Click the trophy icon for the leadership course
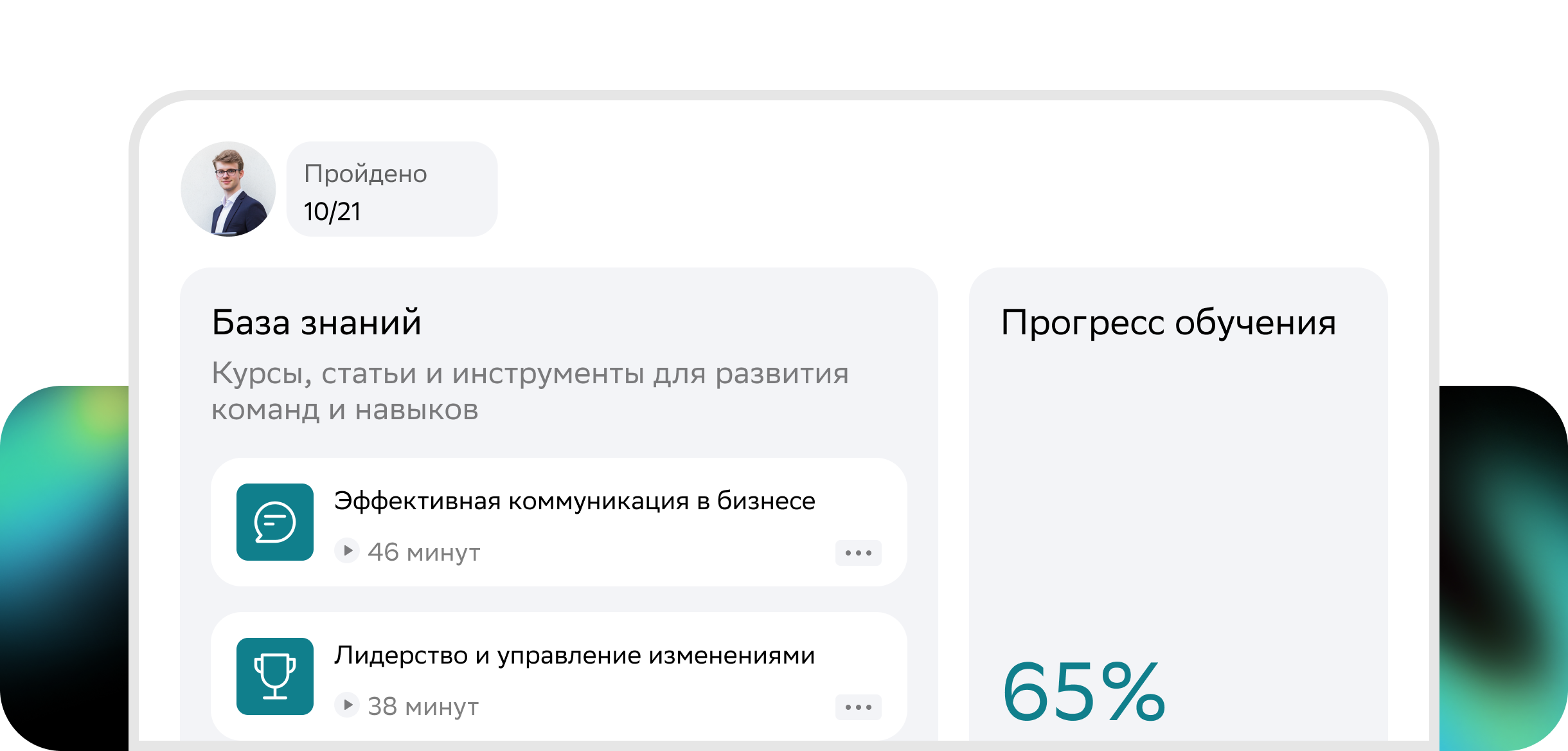 pyautogui.click(x=274, y=676)
